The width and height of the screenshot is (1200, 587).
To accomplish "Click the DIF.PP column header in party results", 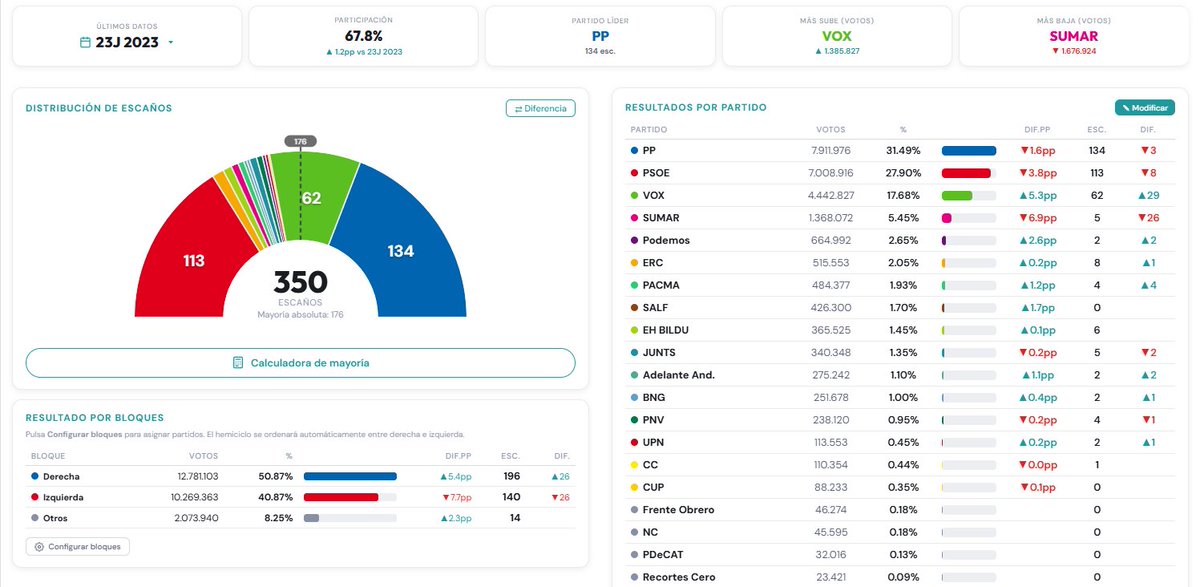I will pyautogui.click(x=1037, y=129).
